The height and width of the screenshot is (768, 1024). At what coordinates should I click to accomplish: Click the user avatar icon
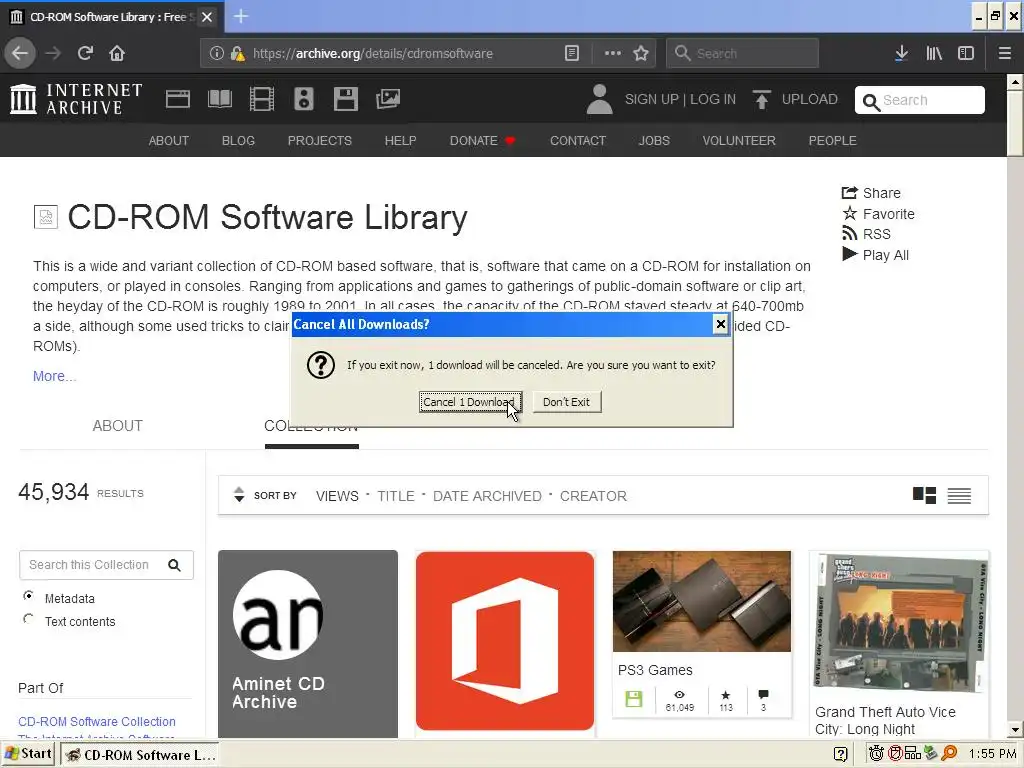[x=599, y=99]
